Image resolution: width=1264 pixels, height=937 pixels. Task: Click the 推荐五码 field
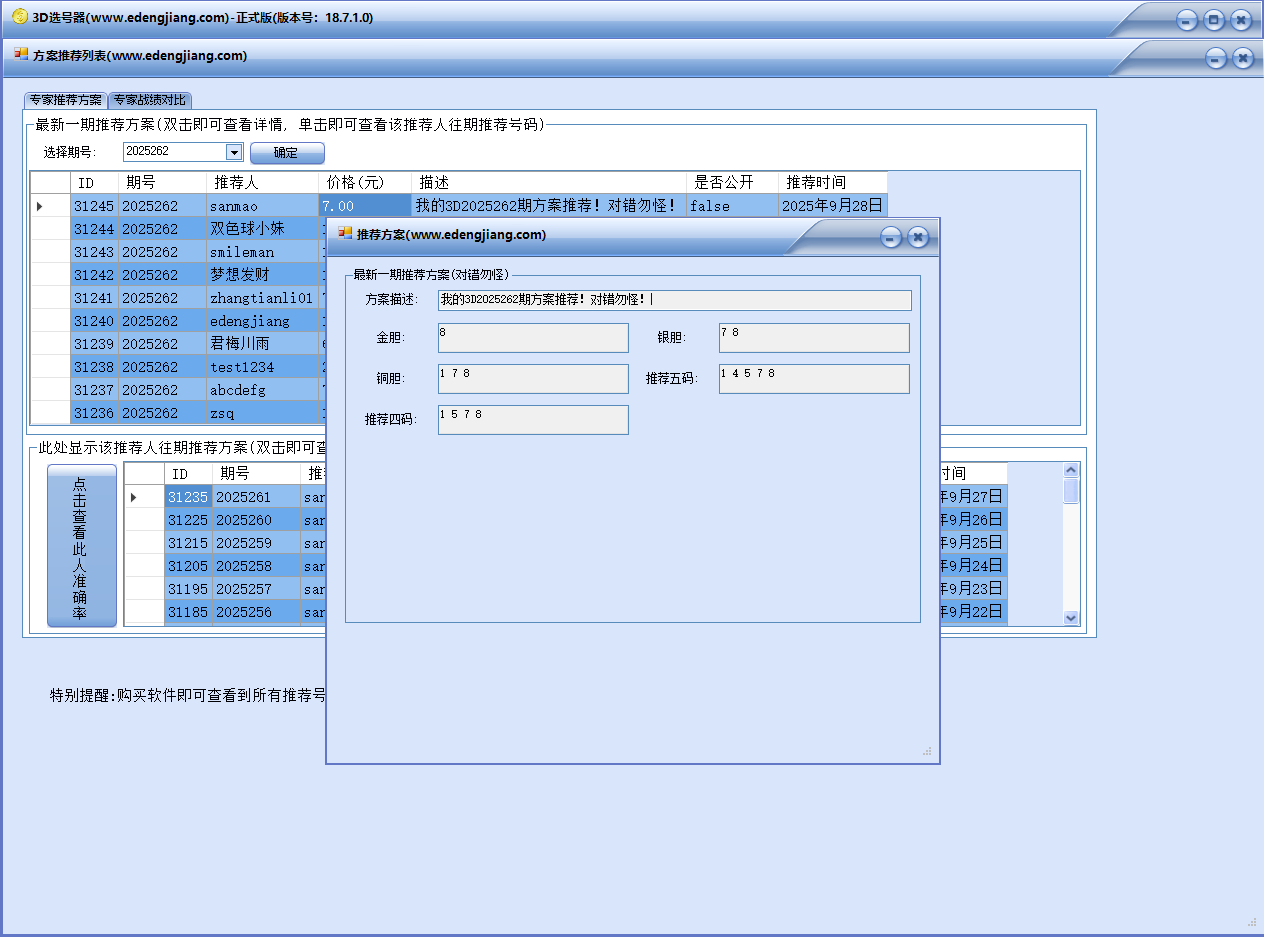pyautogui.click(x=814, y=379)
